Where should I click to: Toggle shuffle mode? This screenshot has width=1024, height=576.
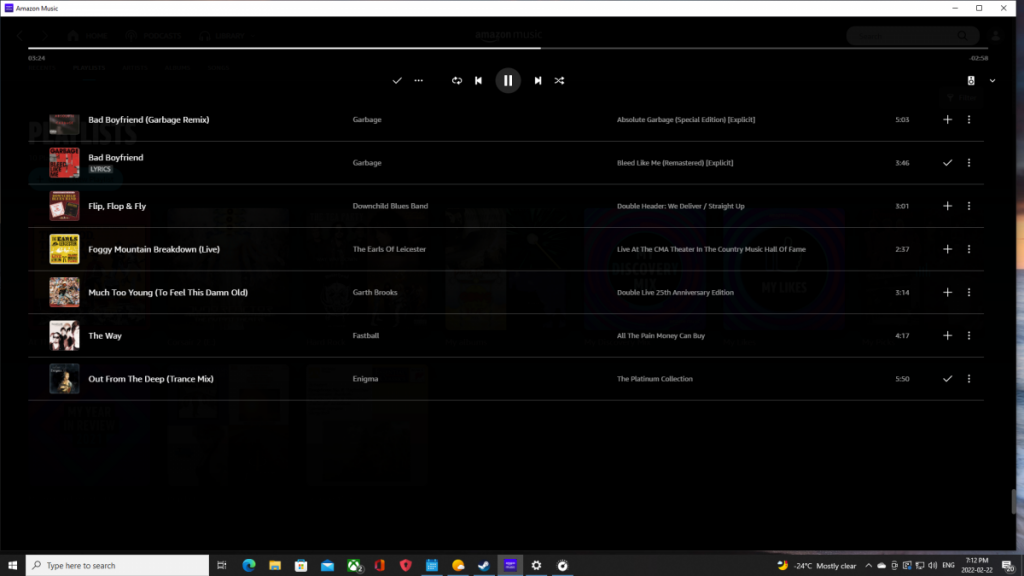(x=559, y=80)
